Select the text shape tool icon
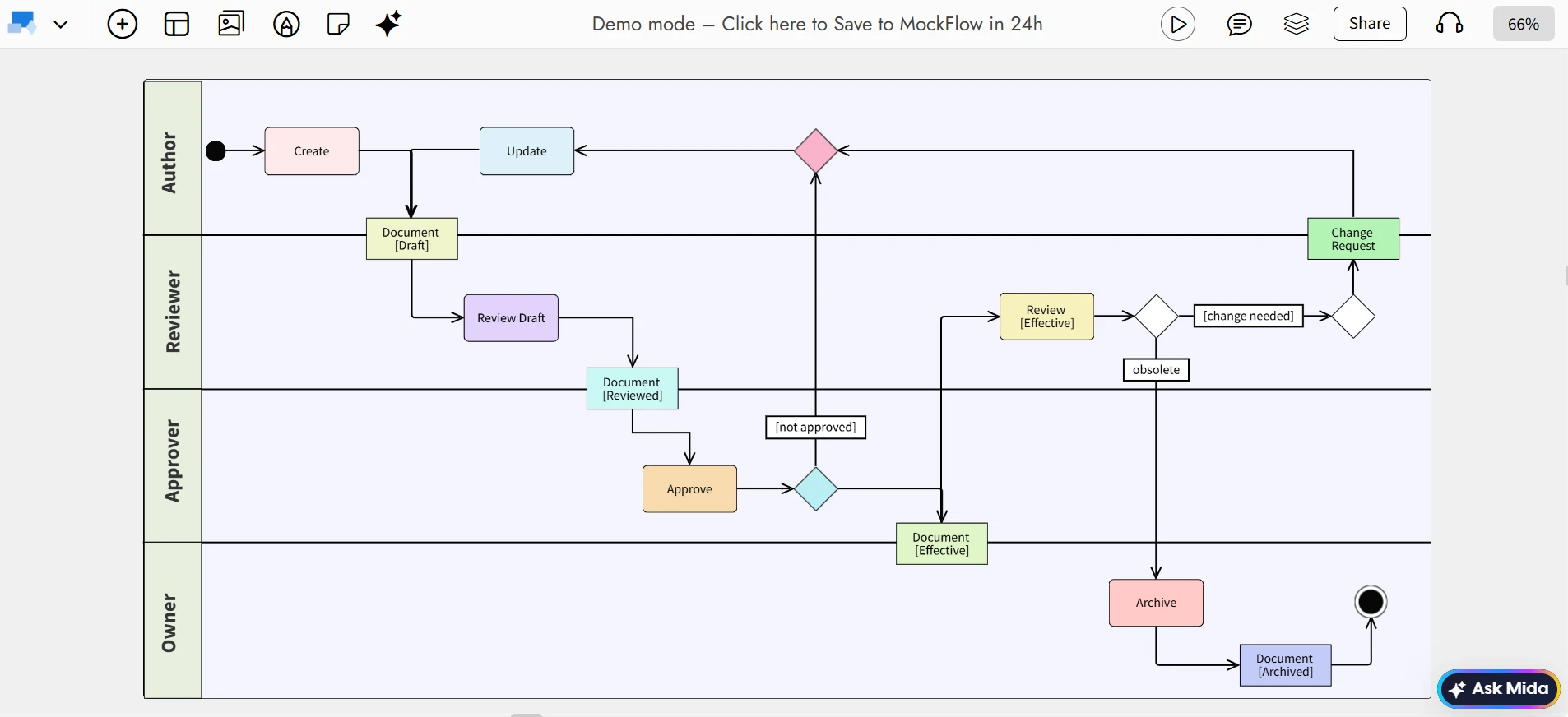Viewport: 1568px width, 717px height. pyautogui.click(x=286, y=24)
